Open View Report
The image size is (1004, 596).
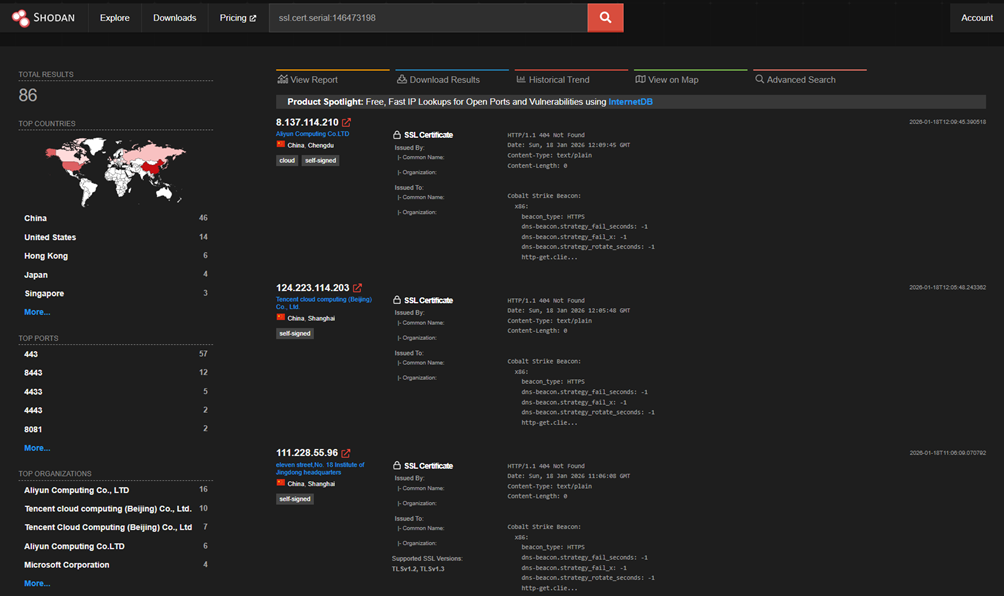pos(307,79)
